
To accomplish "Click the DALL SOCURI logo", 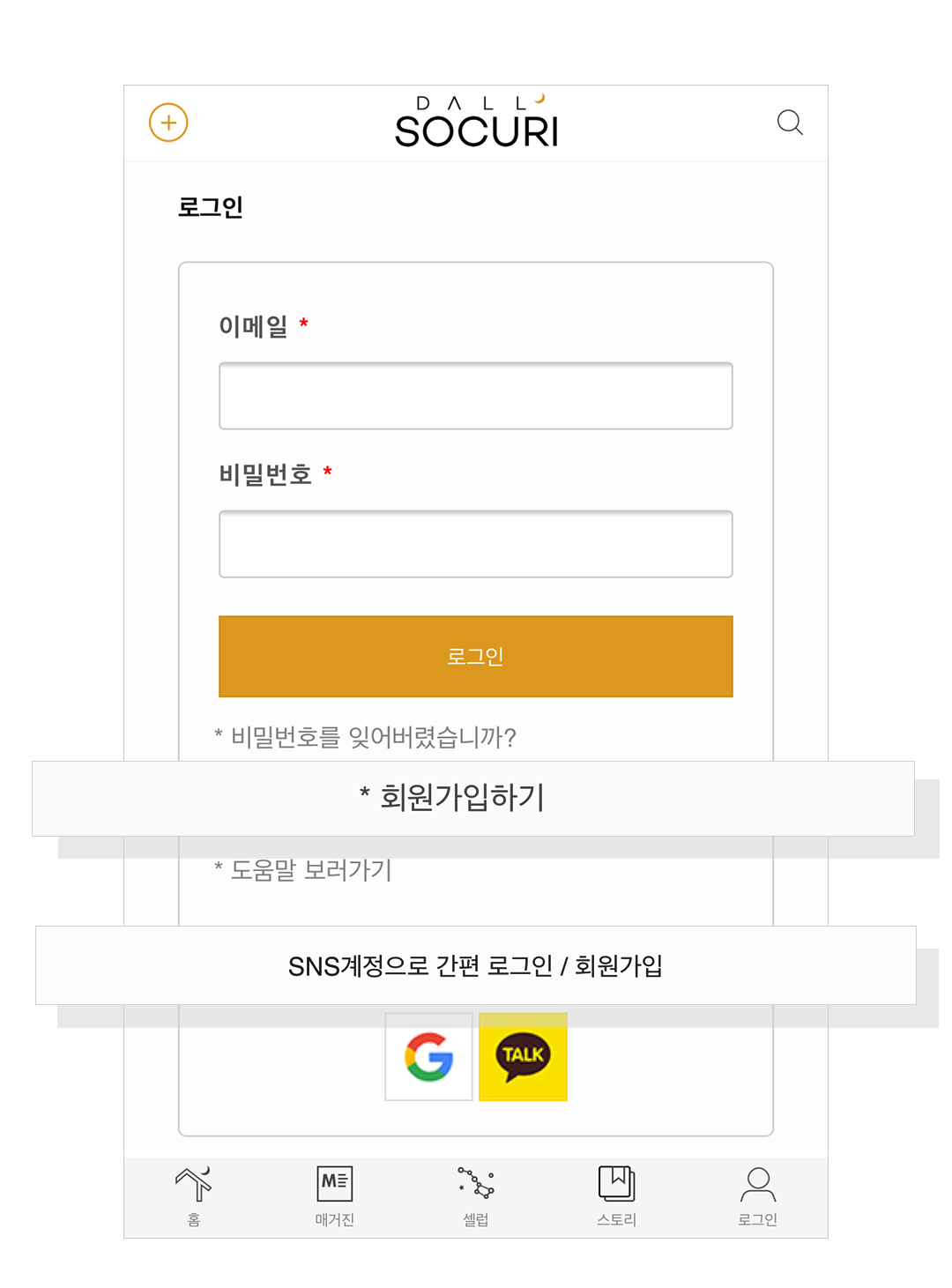I will [x=477, y=121].
